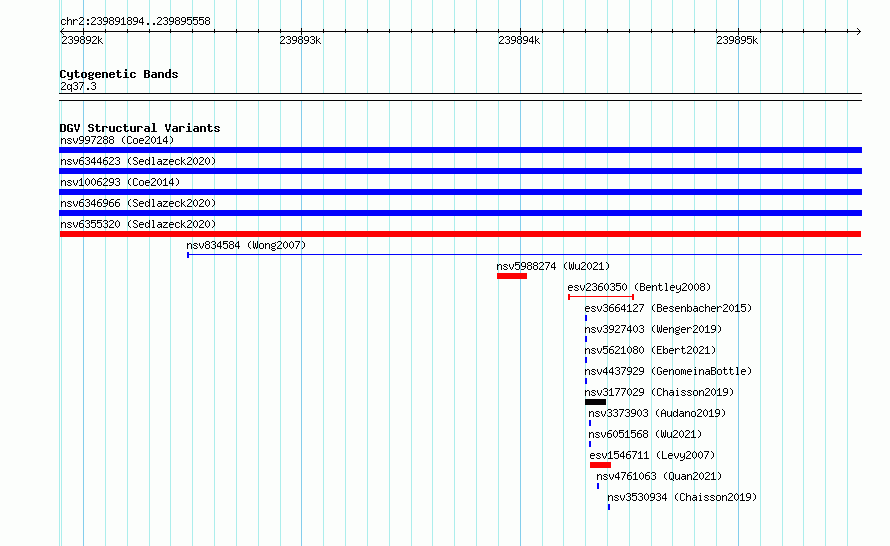The image size is (890, 546).
Task: Click the 239893k ruler position label
Action: click(x=300, y=40)
